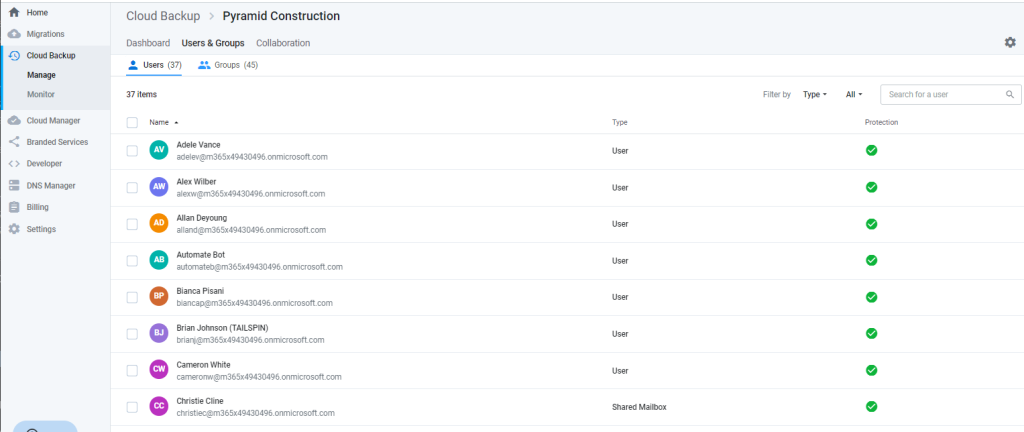
Task: Click the Branded Services share icon
Action: click(14, 142)
